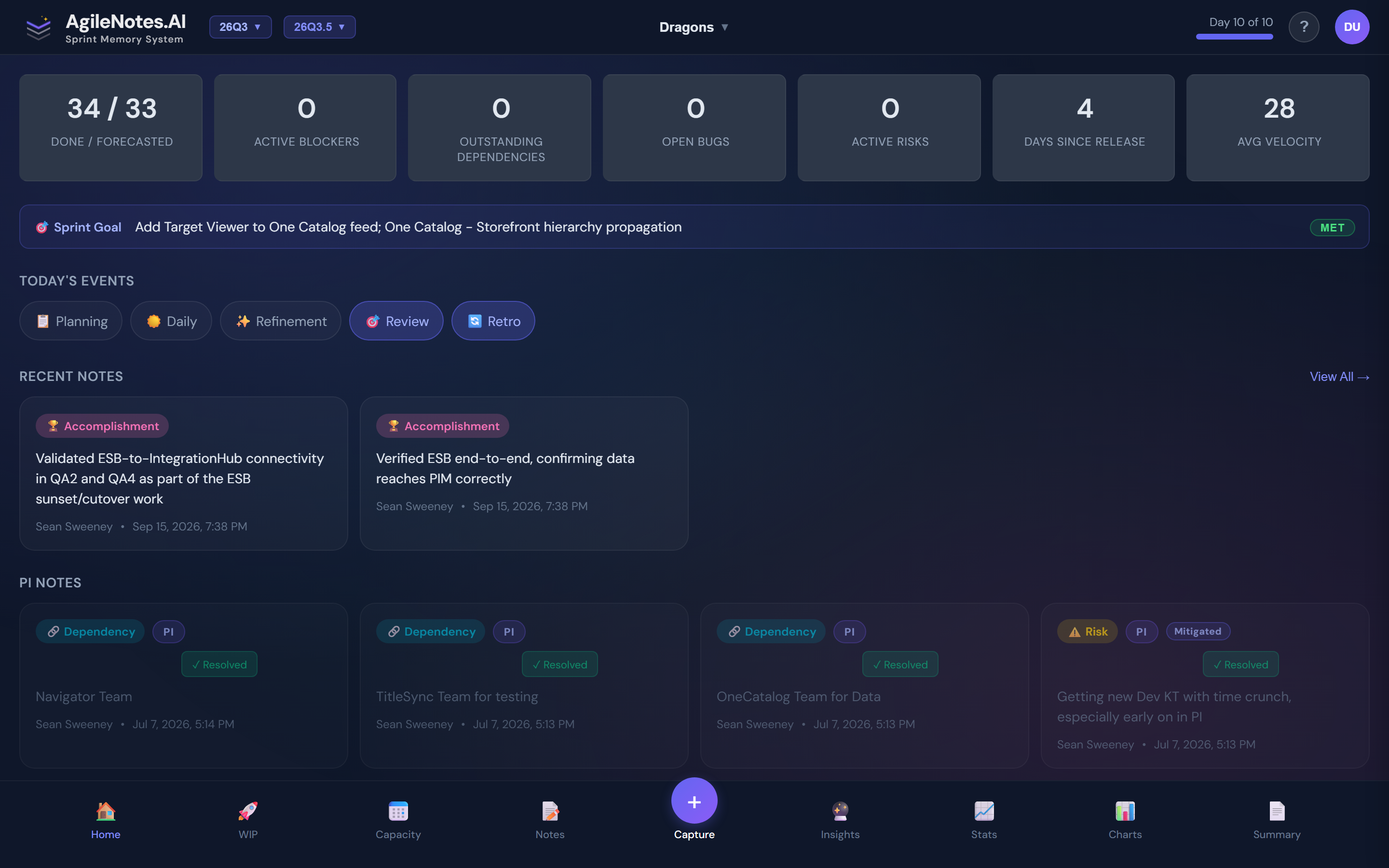The height and width of the screenshot is (868, 1389).
Task: Expand the 26Q3.5 sprint dropdown
Action: click(319, 27)
